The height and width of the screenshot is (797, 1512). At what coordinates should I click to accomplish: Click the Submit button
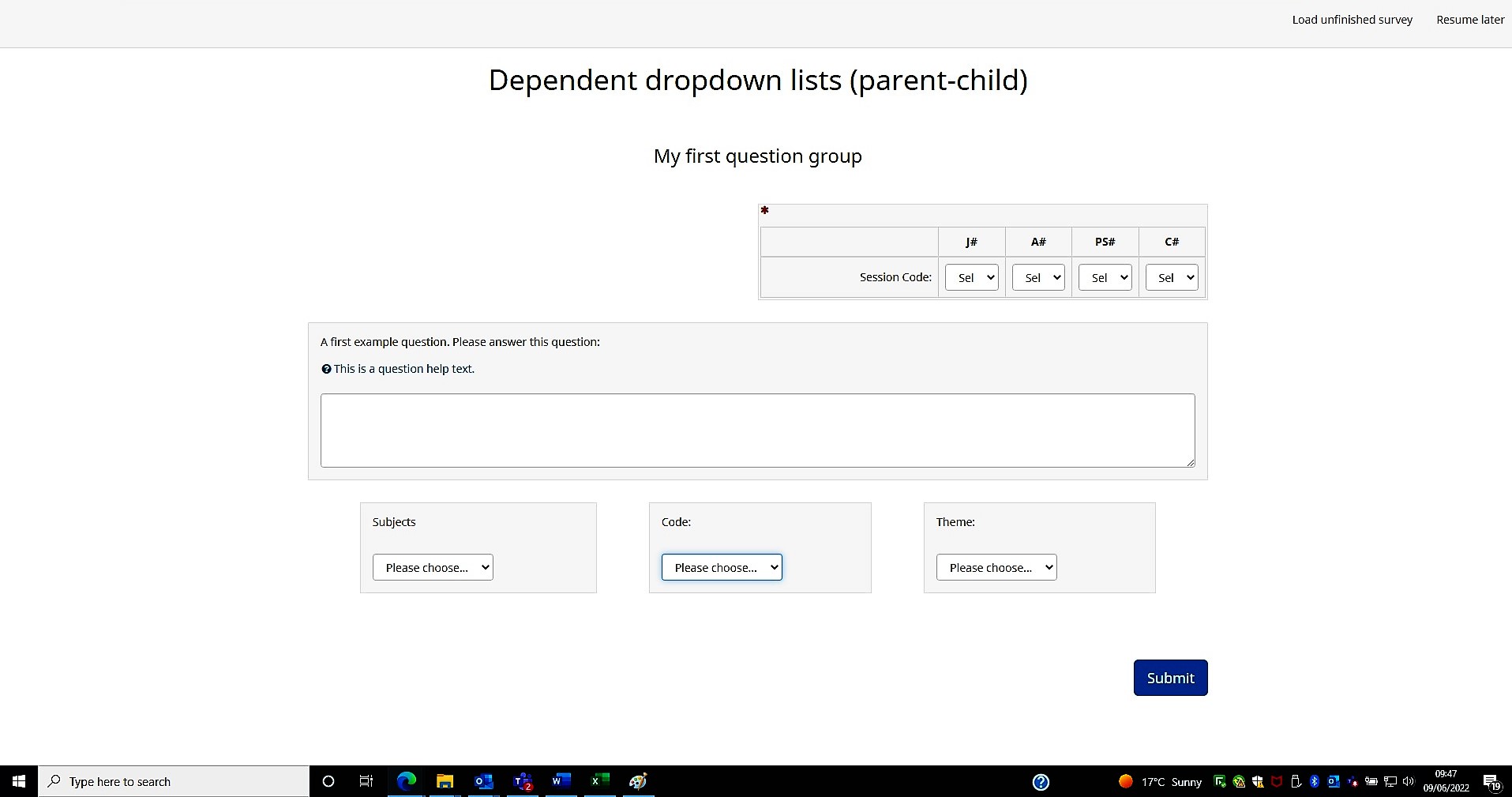click(1170, 678)
